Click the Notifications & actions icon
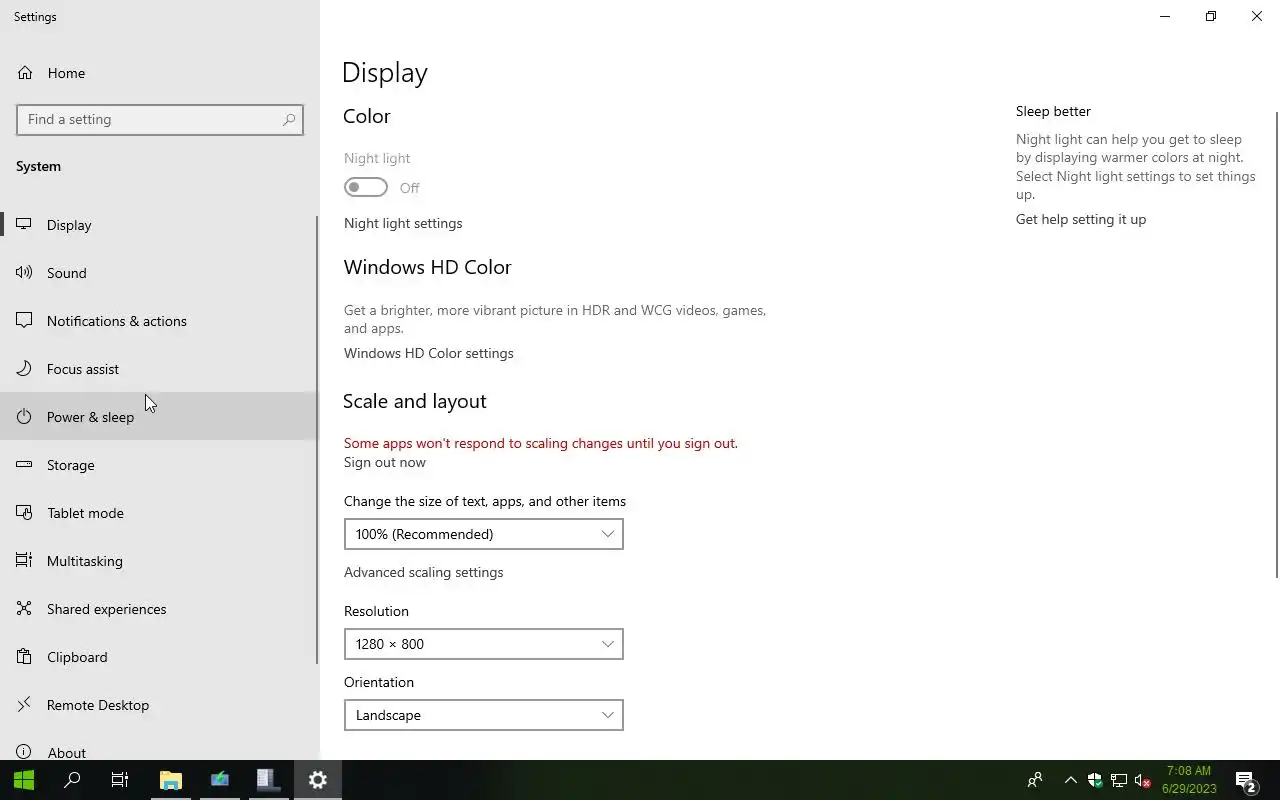 pos(24,321)
